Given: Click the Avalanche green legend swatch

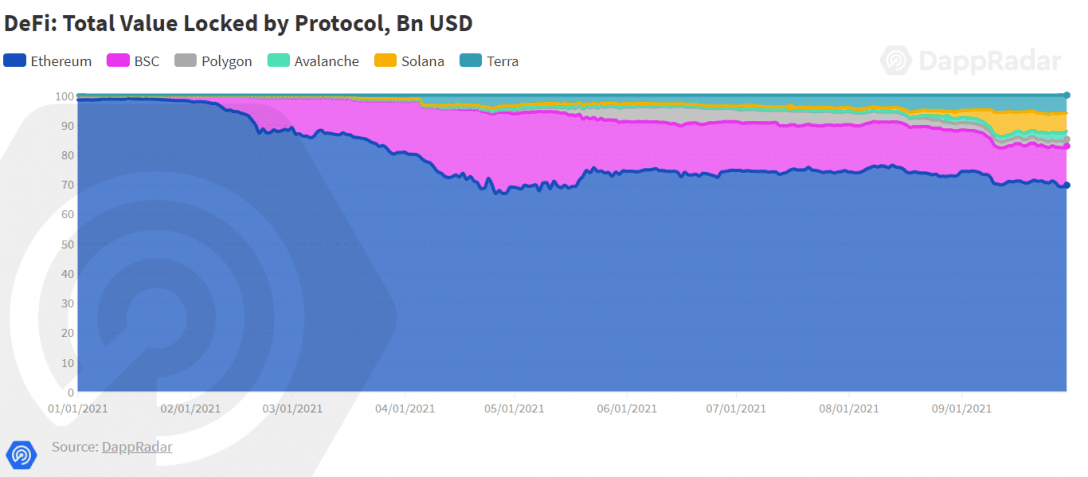Looking at the screenshot, I should 279,61.
